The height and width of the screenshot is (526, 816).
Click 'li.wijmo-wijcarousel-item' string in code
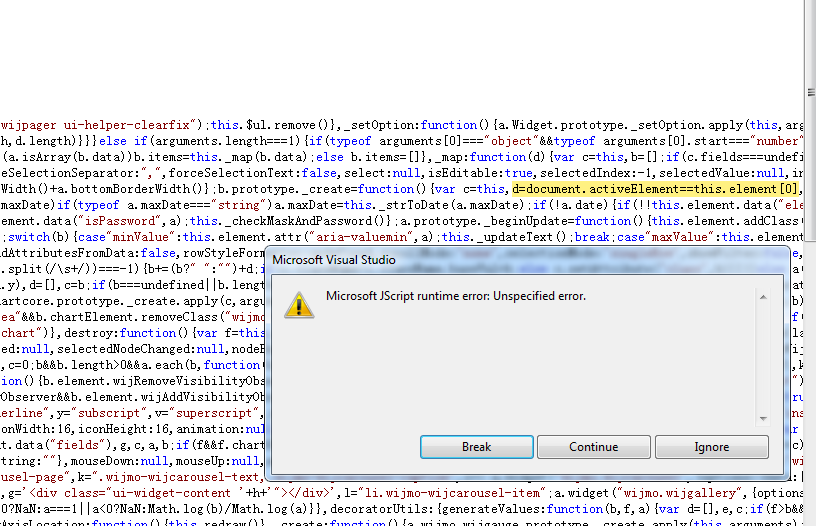click(450, 493)
